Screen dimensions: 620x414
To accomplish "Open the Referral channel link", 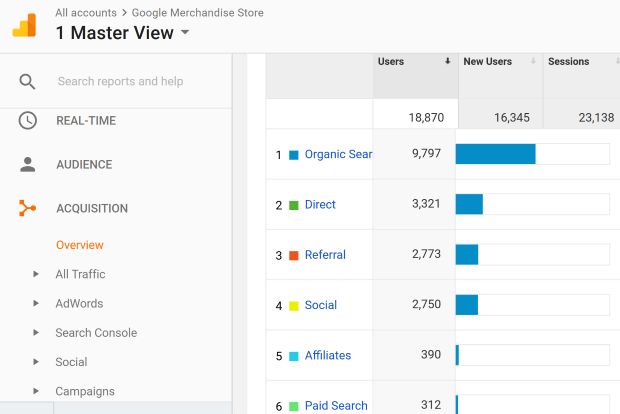I will coord(325,255).
